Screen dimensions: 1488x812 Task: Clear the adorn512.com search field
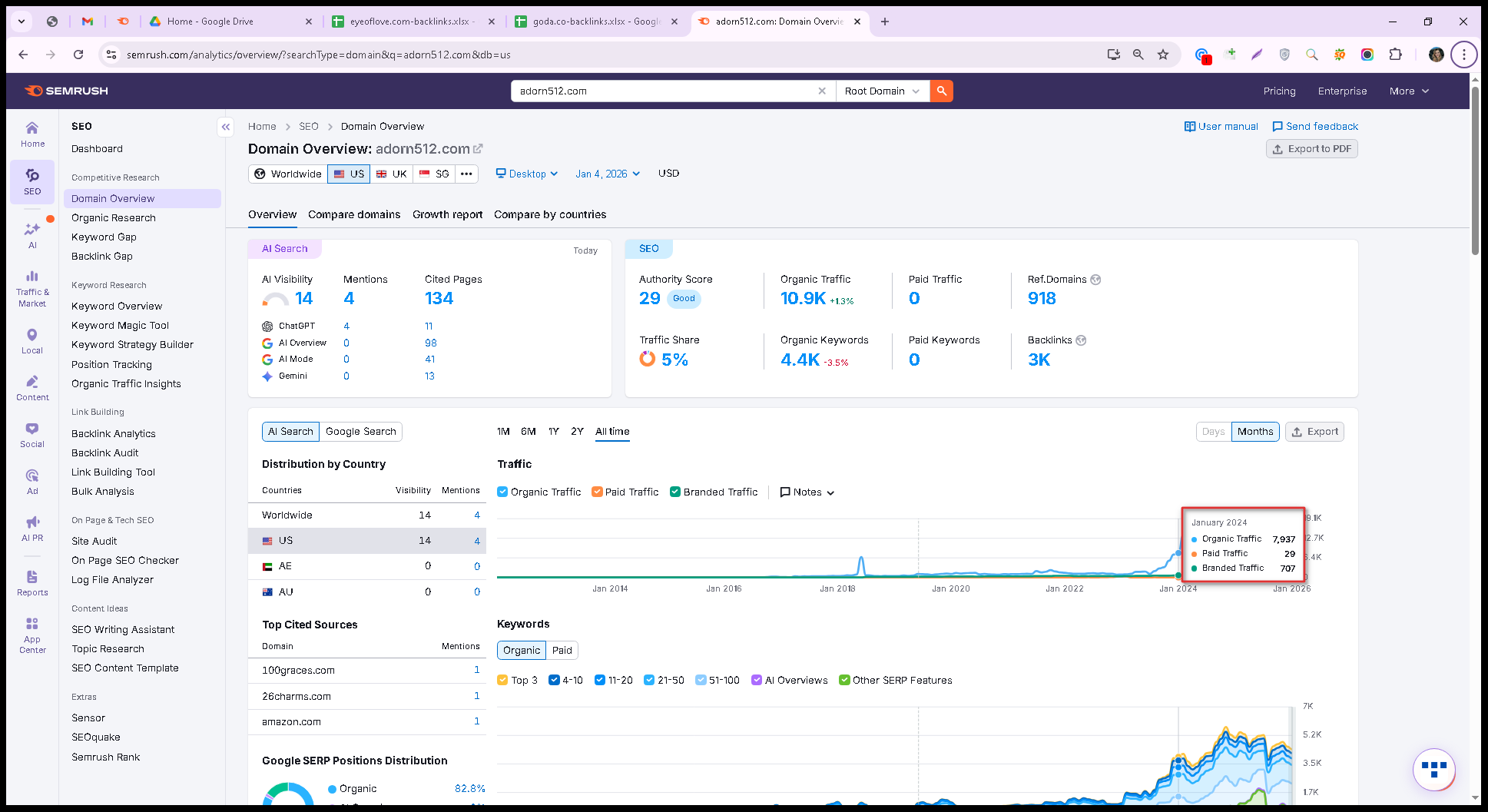click(x=822, y=91)
